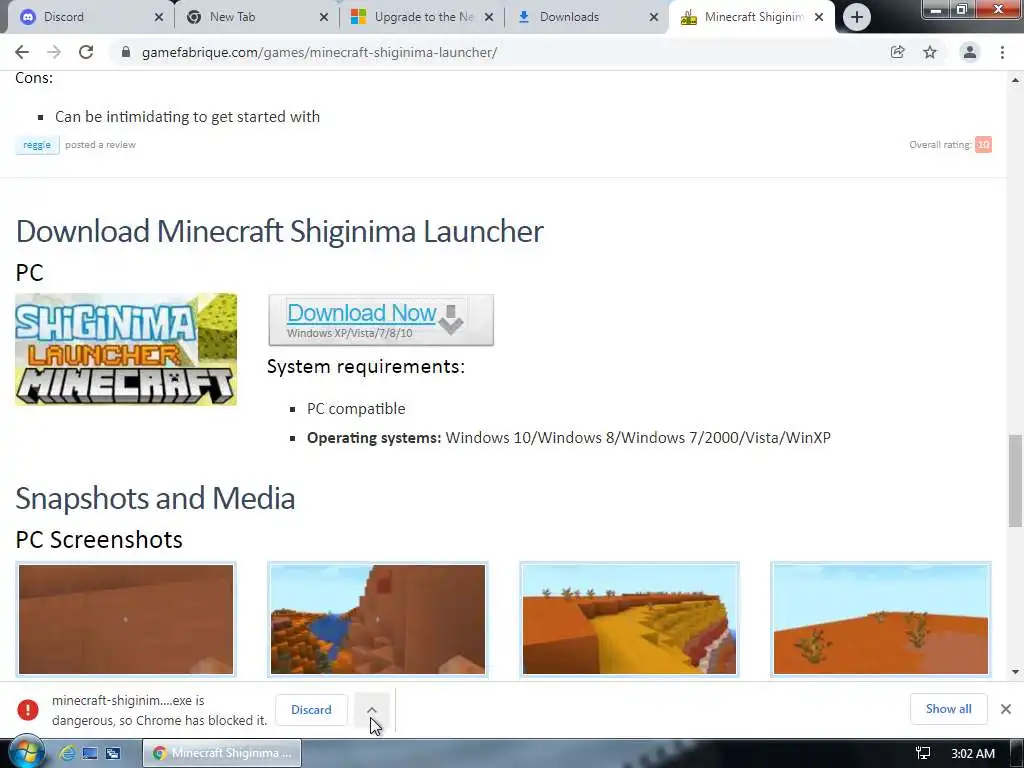The image size is (1024, 768).
Task: Expand the blocked download options chevron
Action: tap(372, 710)
